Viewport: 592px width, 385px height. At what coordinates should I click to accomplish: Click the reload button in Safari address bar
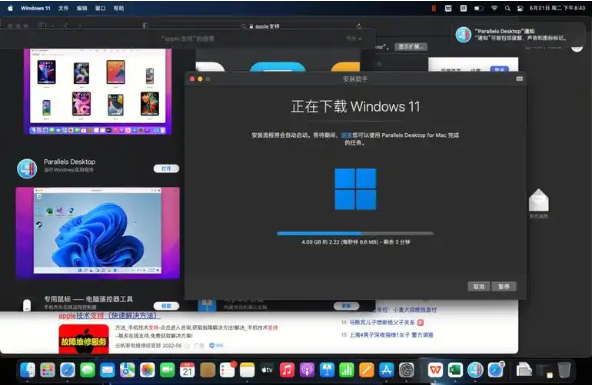pos(359,26)
